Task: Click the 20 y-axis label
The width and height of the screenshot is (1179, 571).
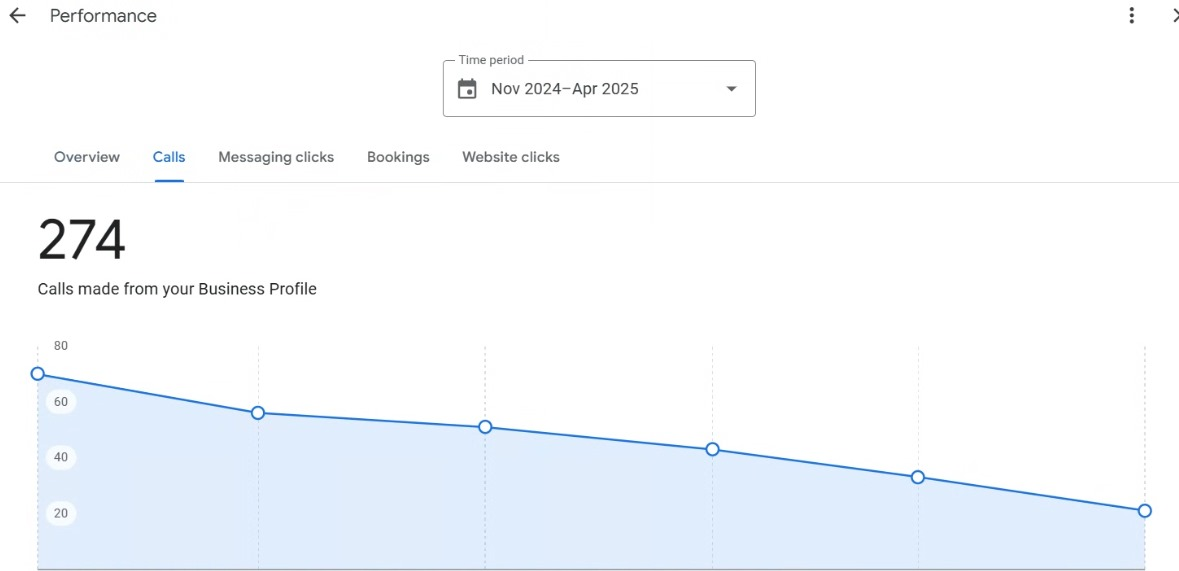Action: tap(61, 513)
